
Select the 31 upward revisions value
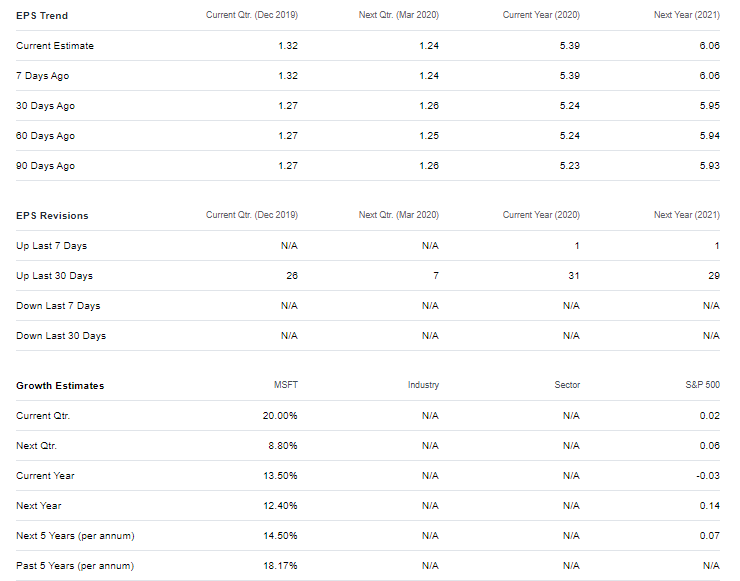573,276
